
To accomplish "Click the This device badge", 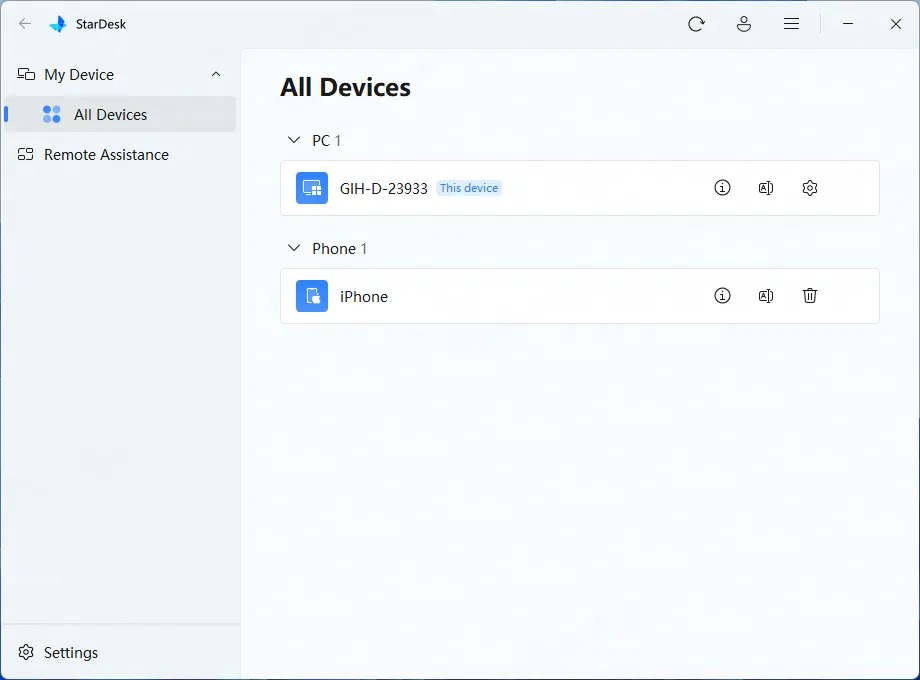I will click(469, 188).
